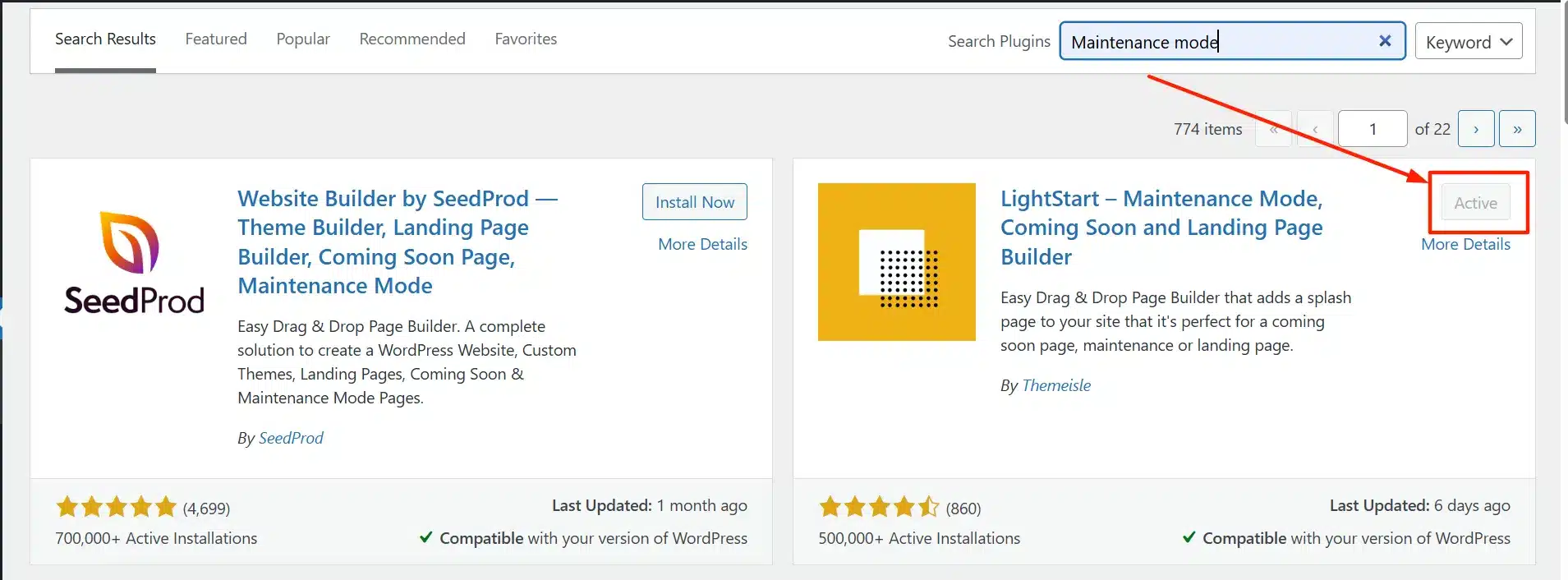Switch to the Featured tab
The width and height of the screenshot is (1568, 580).
tap(216, 39)
